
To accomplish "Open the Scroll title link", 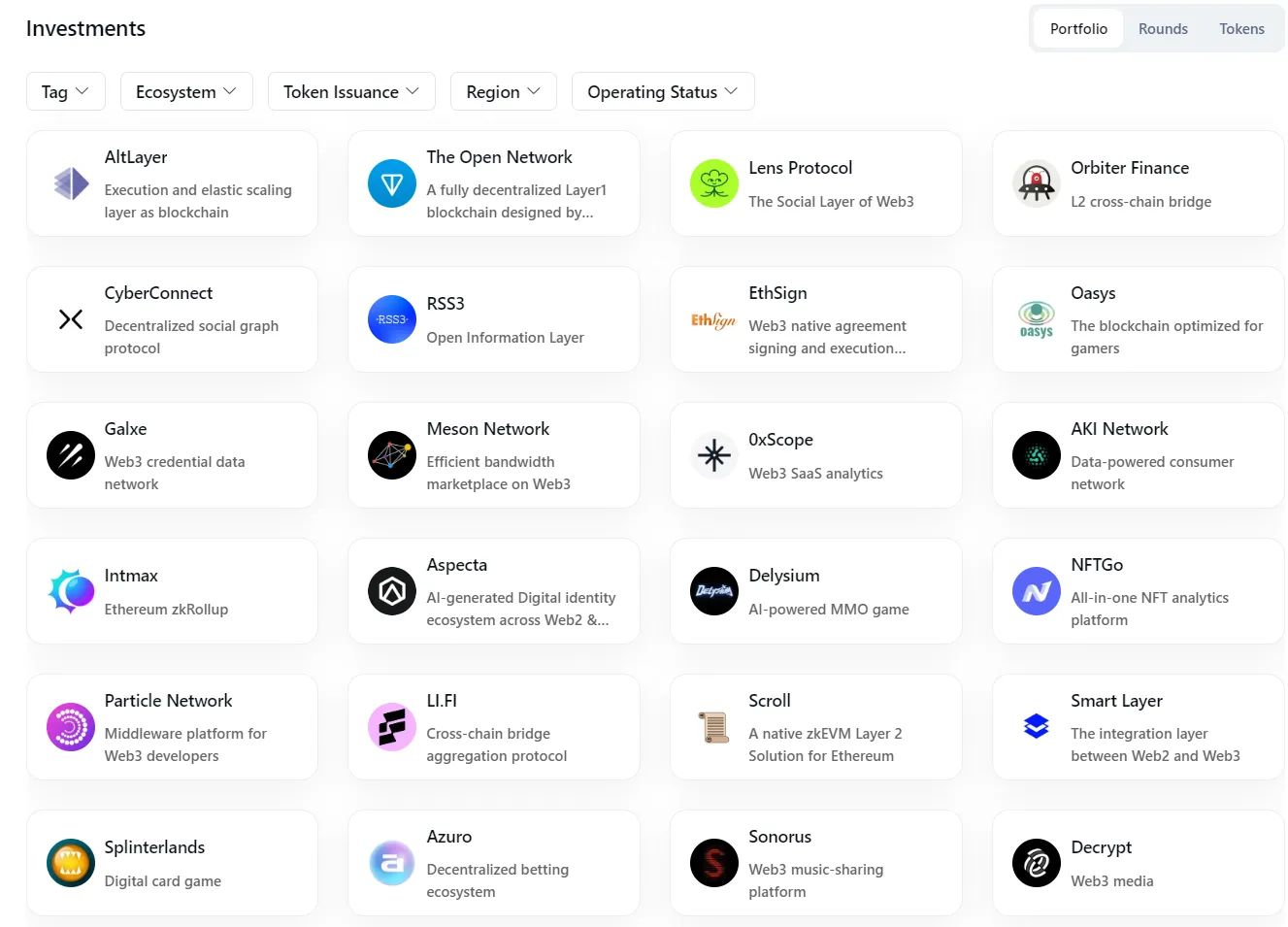I will [x=770, y=701].
